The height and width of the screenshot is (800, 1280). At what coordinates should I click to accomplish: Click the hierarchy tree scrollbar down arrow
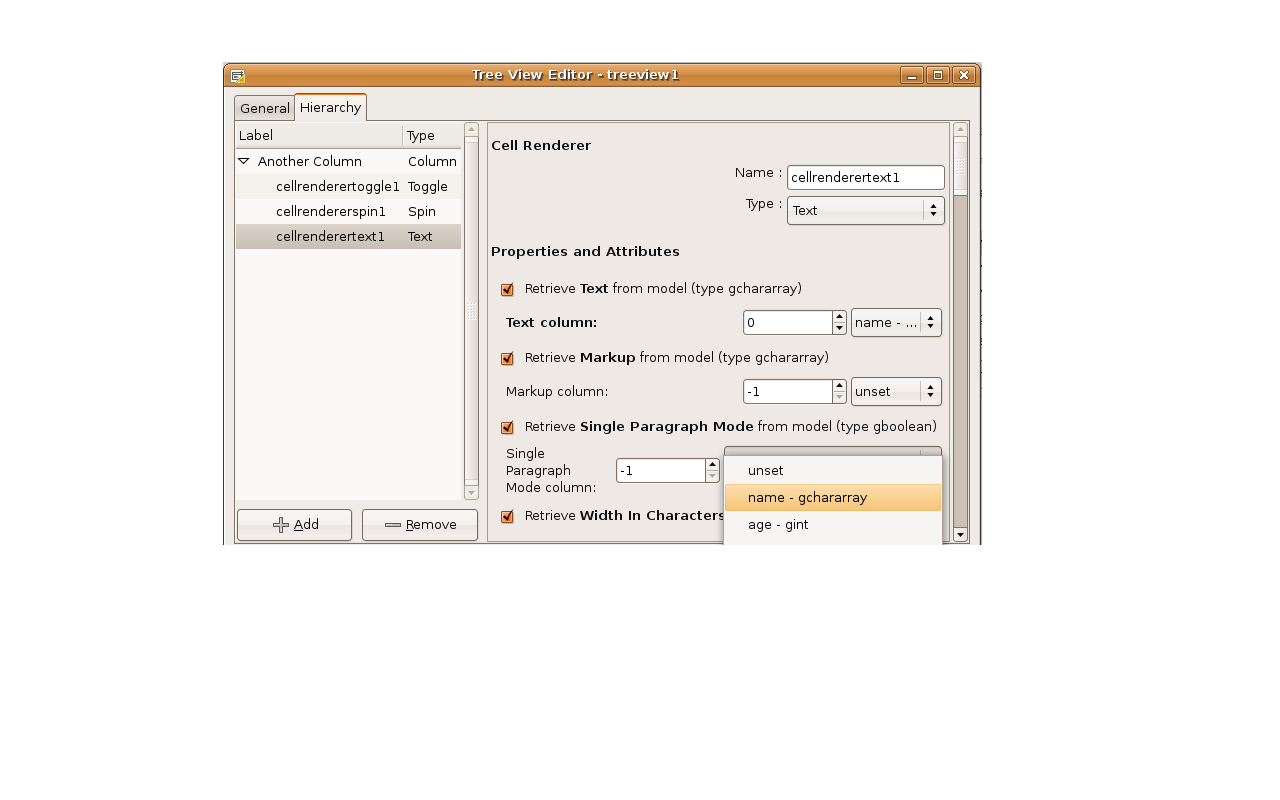[x=472, y=493]
